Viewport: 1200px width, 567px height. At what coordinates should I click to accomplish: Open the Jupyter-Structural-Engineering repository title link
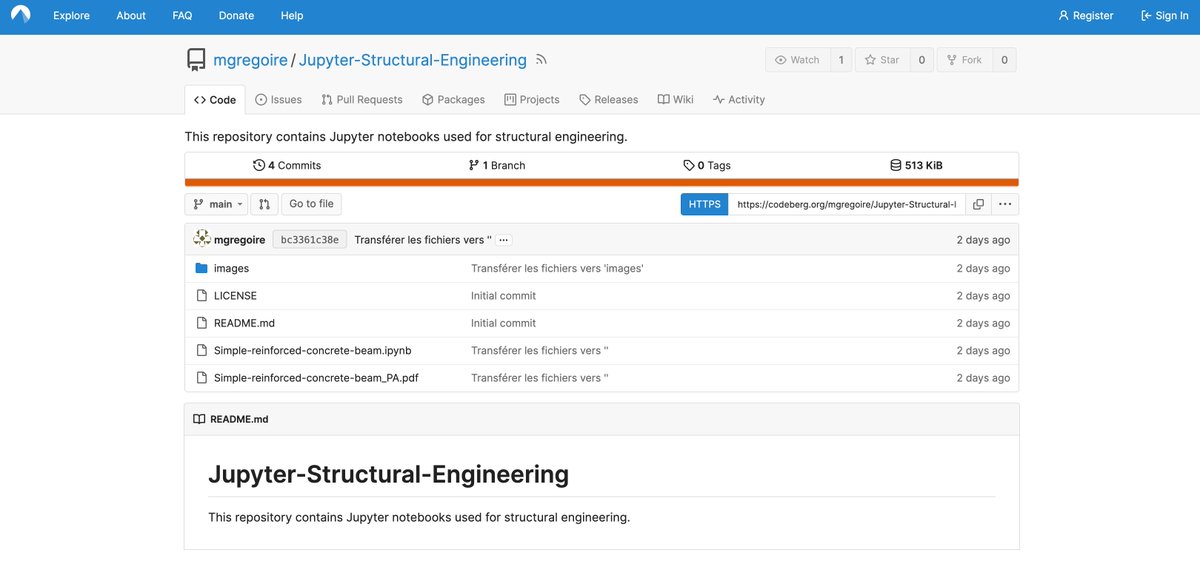click(413, 60)
